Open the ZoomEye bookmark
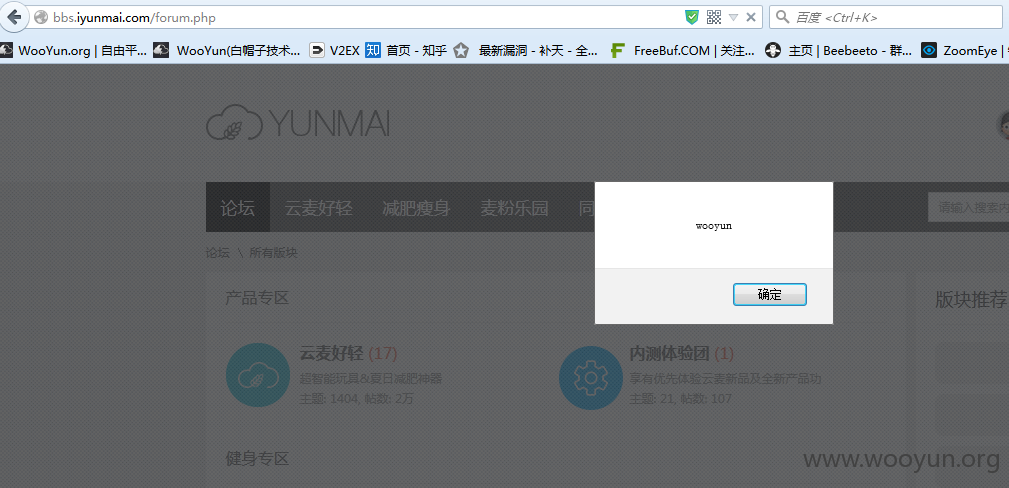Image resolution: width=1009 pixels, height=488 pixels. coord(965,50)
